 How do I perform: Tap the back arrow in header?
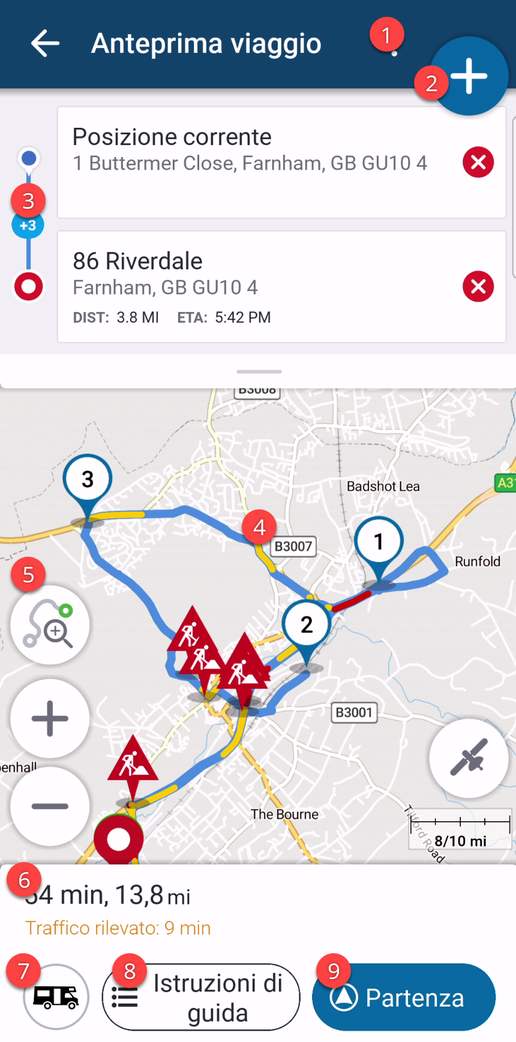pos(45,44)
